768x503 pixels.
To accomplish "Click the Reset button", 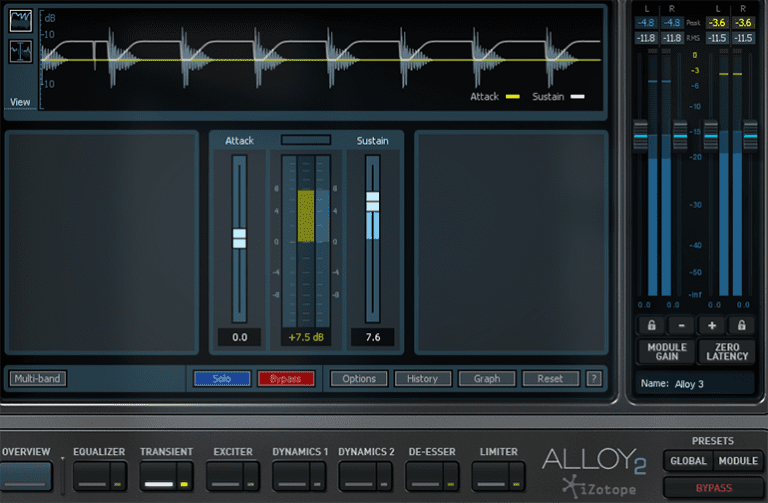I will coord(551,379).
